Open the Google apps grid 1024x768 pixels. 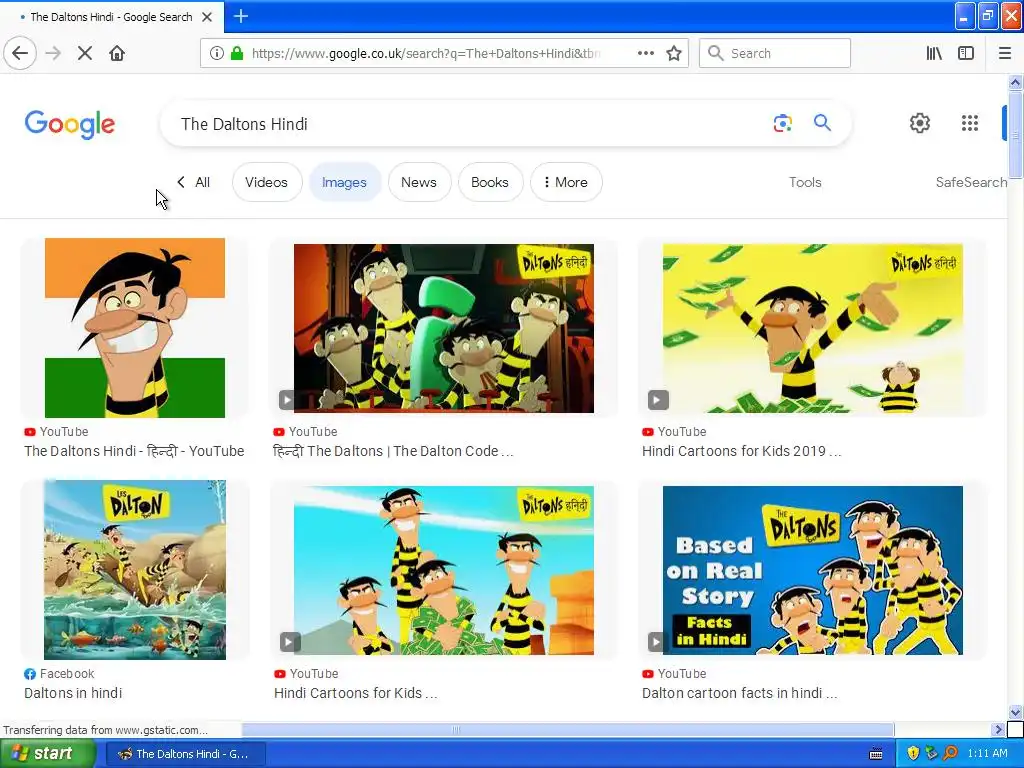[x=970, y=123]
